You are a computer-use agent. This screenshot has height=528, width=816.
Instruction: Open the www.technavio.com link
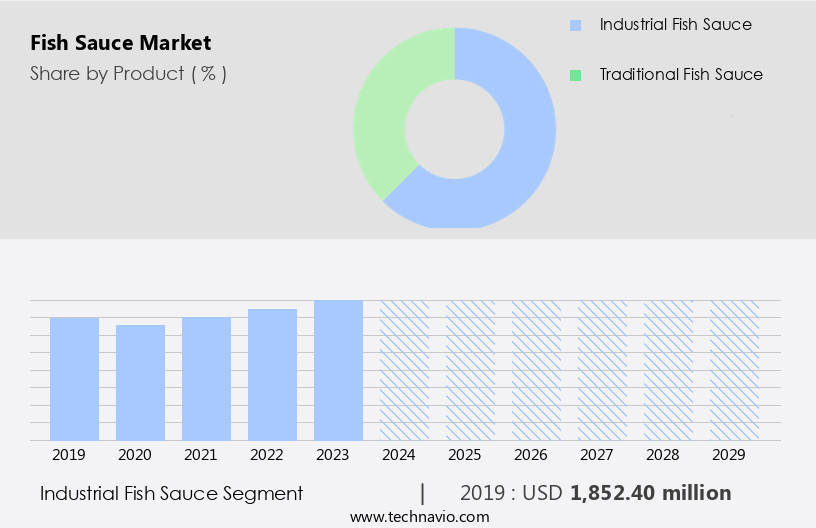click(420, 517)
